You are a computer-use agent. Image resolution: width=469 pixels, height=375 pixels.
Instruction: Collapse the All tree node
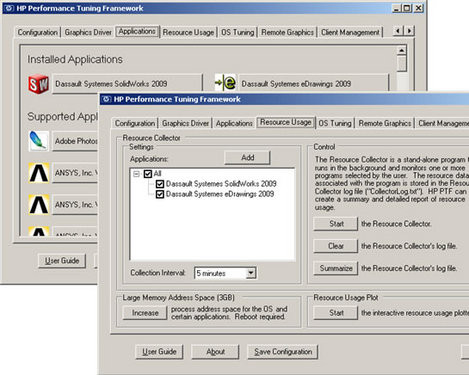pos(136,174)
